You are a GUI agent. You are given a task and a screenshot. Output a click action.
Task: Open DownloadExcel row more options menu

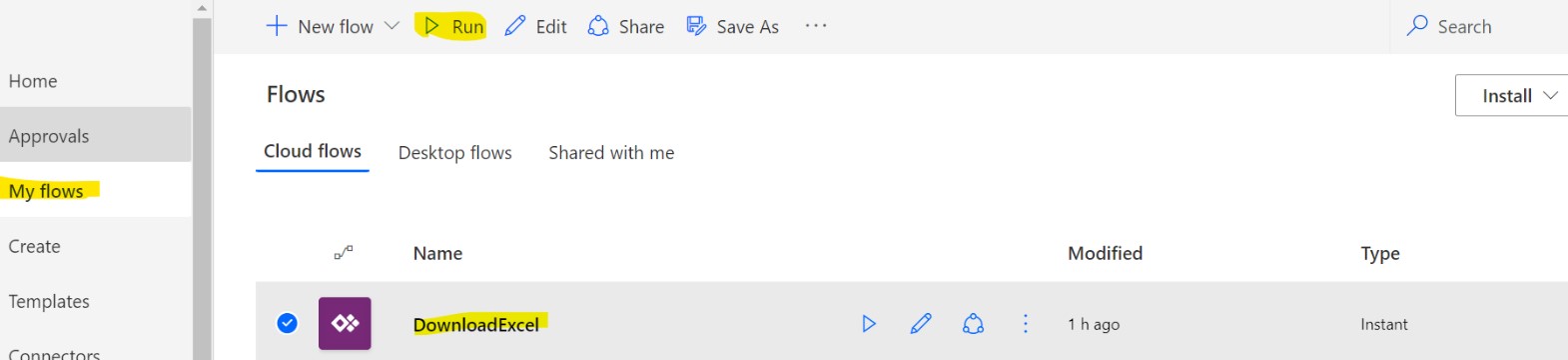click(1025, 323)
